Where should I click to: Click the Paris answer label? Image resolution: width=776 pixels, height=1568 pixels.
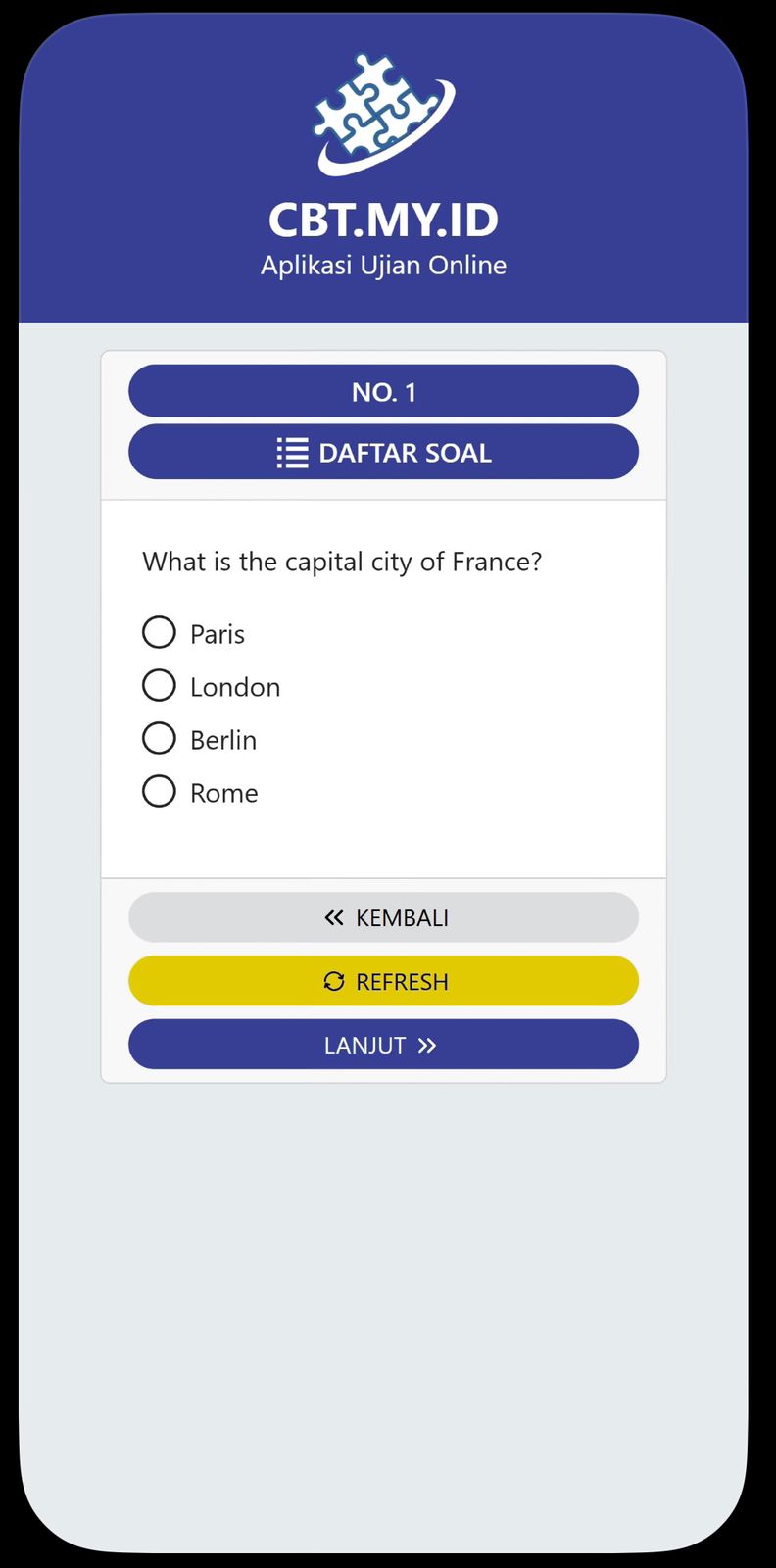218,634
